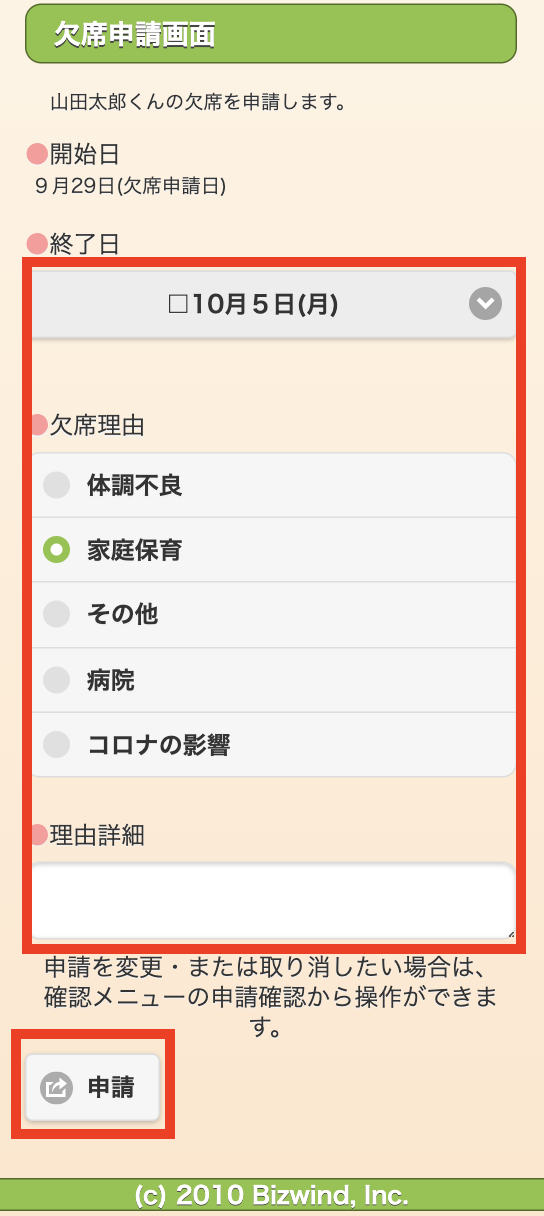Click the (c) 2010 Bizwind, Inc. footer

coord(272,1195)
